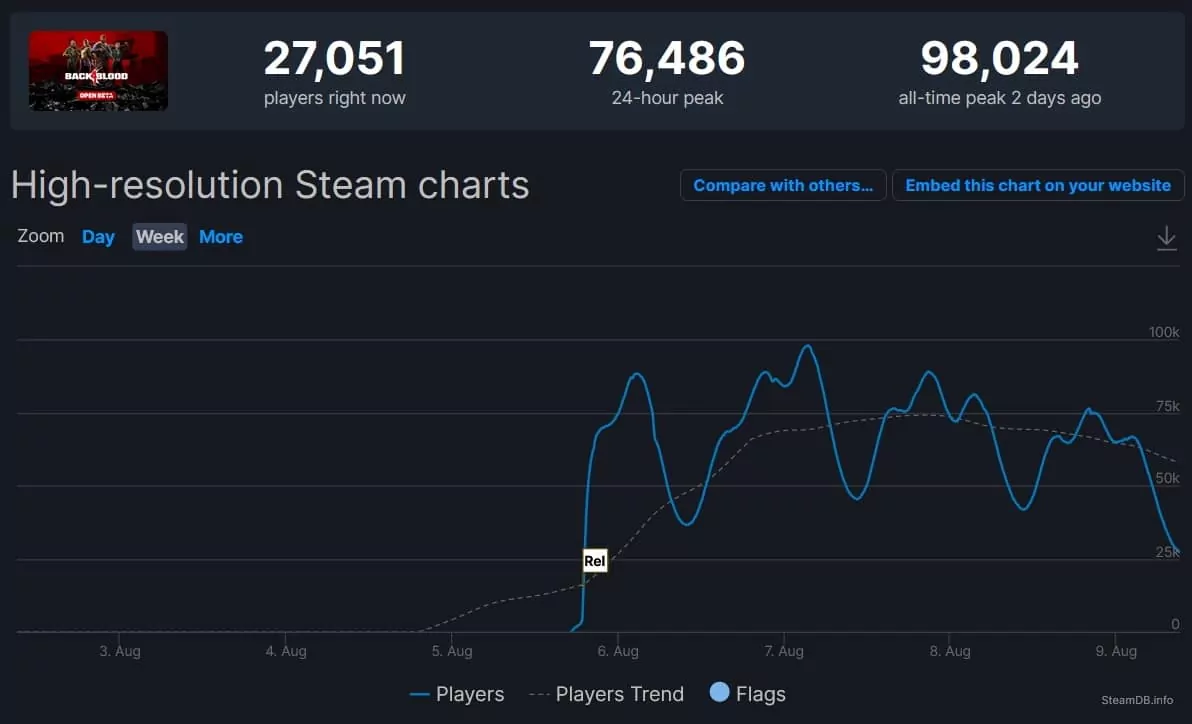The width and height of the screenshot is (1192, 724).
Task: Toggle the Players series in legend
Action: [x=457, y=694]
